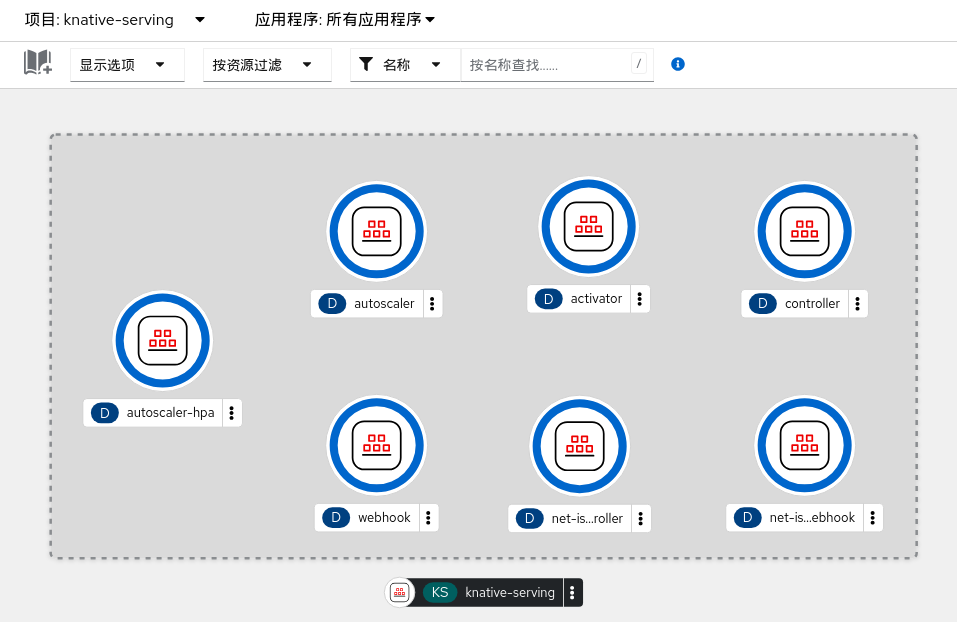The height and width of the screenshot is (622, 957).
Task: Open kebab menu for net-is...roller
Action: point(640,518)
